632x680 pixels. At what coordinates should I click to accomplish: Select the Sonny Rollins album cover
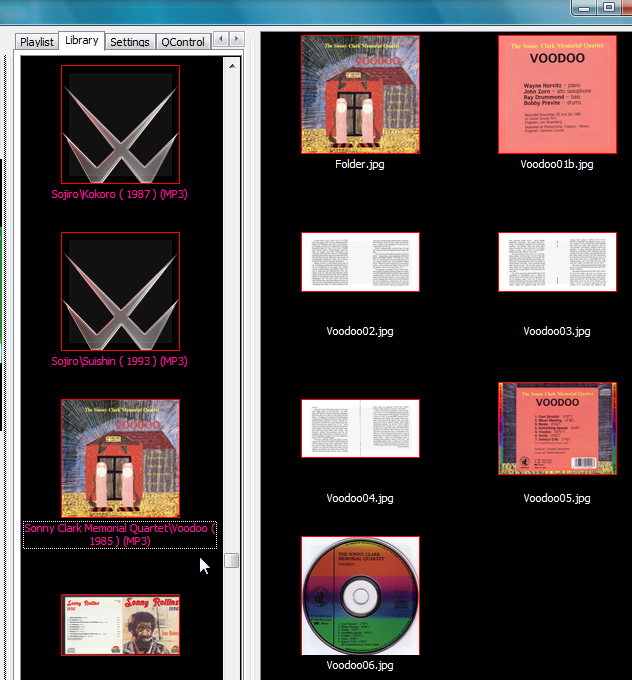tap(121, 625)
